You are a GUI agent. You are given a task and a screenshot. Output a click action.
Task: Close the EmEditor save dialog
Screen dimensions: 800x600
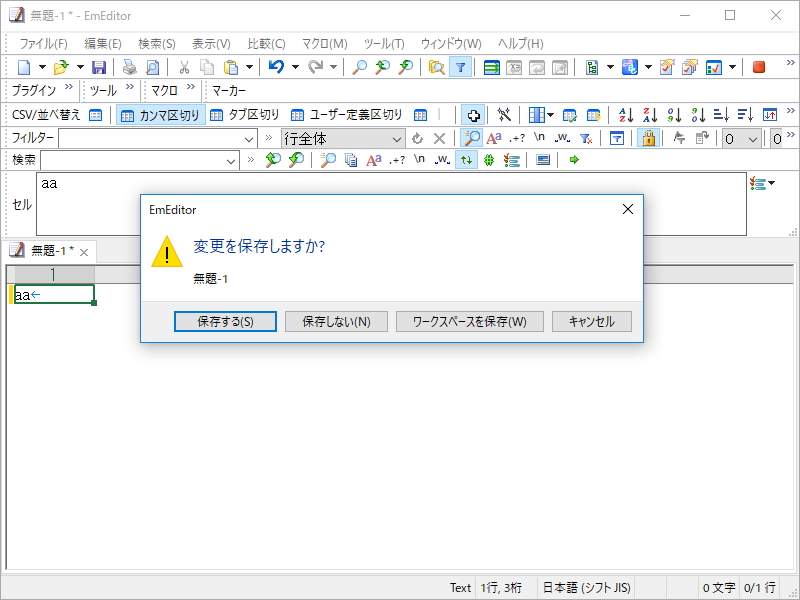[628, 209]
